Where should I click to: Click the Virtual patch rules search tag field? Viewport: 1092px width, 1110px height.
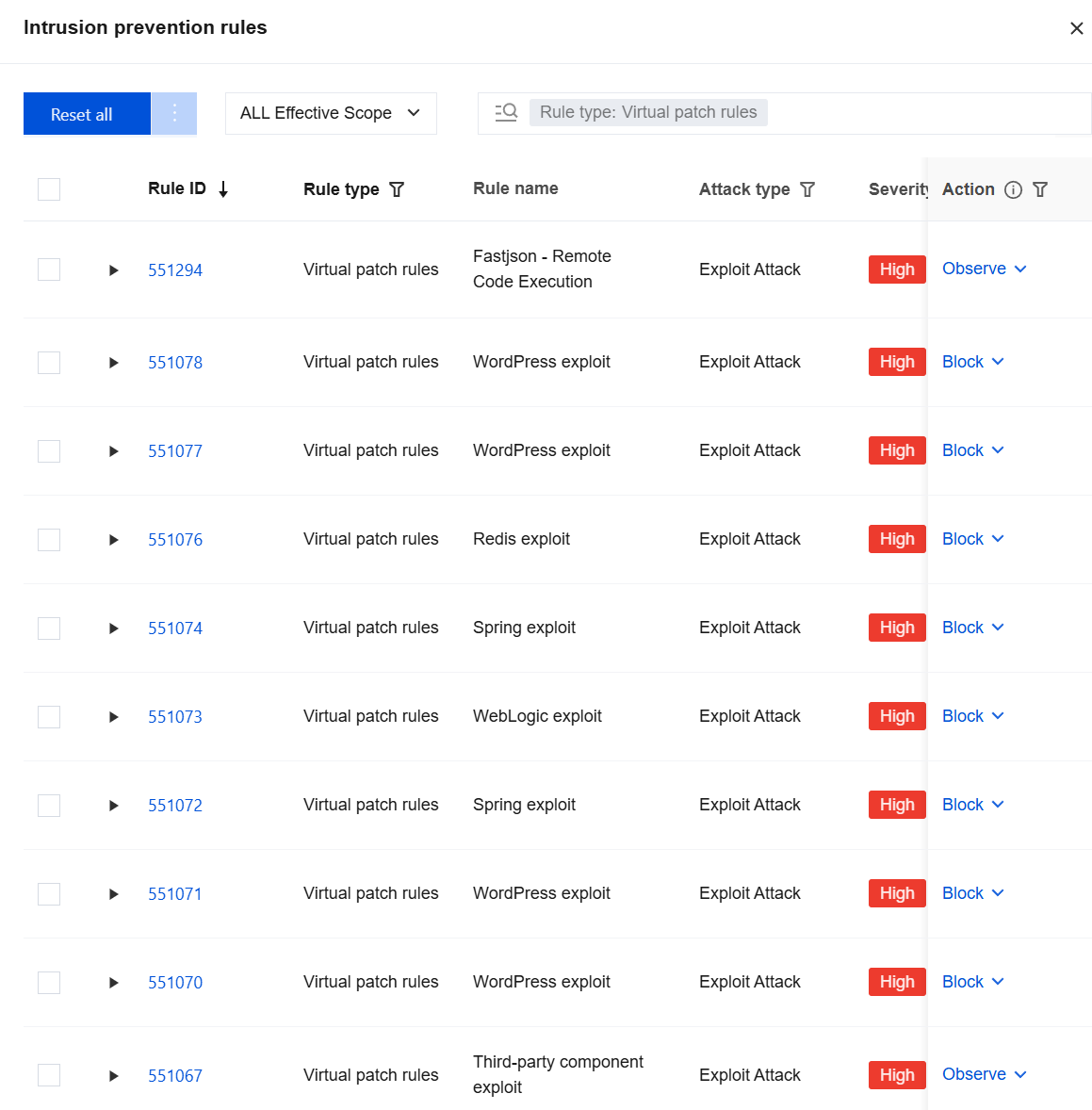tap(648, 112)
